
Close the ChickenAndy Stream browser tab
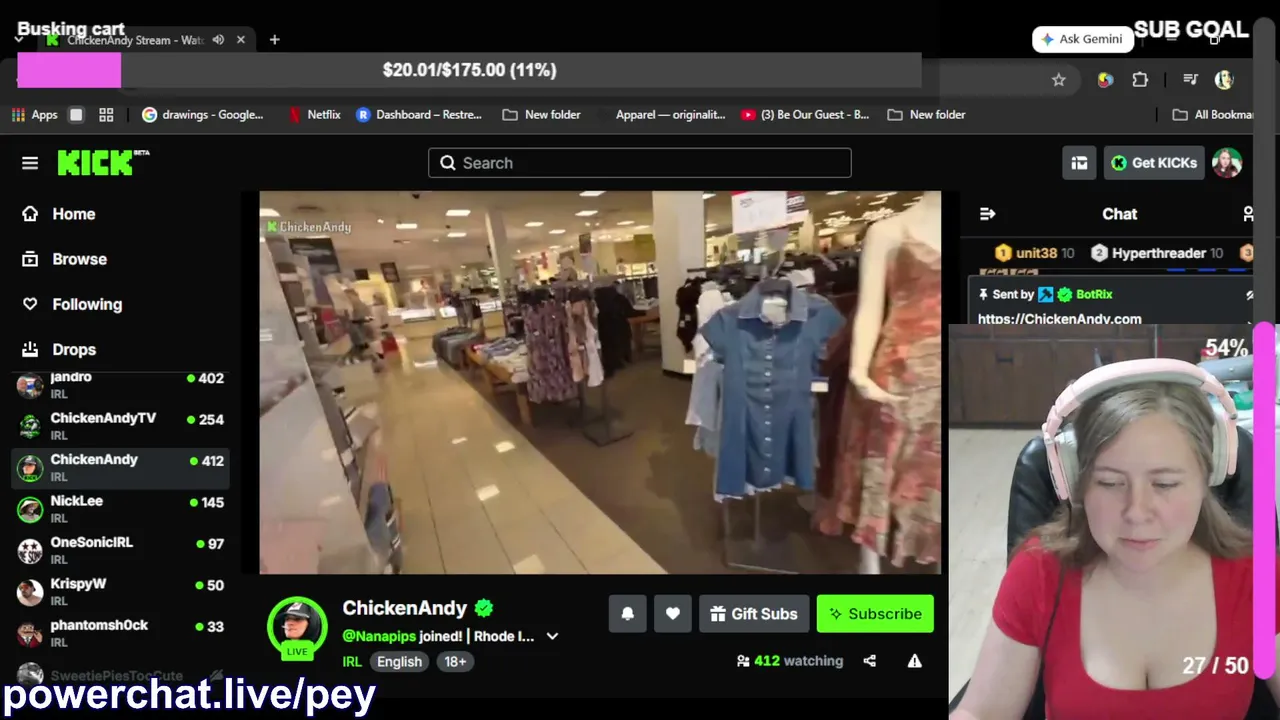[x=241, y=40]
